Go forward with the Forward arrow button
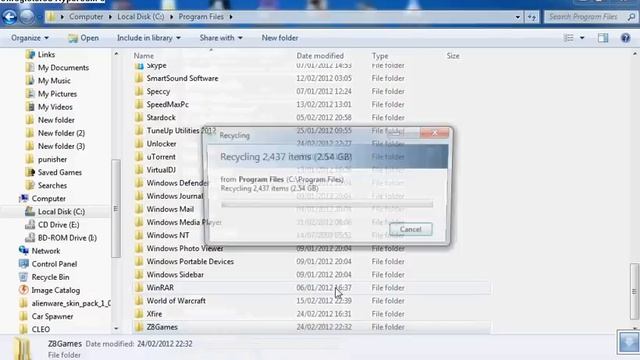The width and height of the screenshot is (640, 360). (27, 17)
